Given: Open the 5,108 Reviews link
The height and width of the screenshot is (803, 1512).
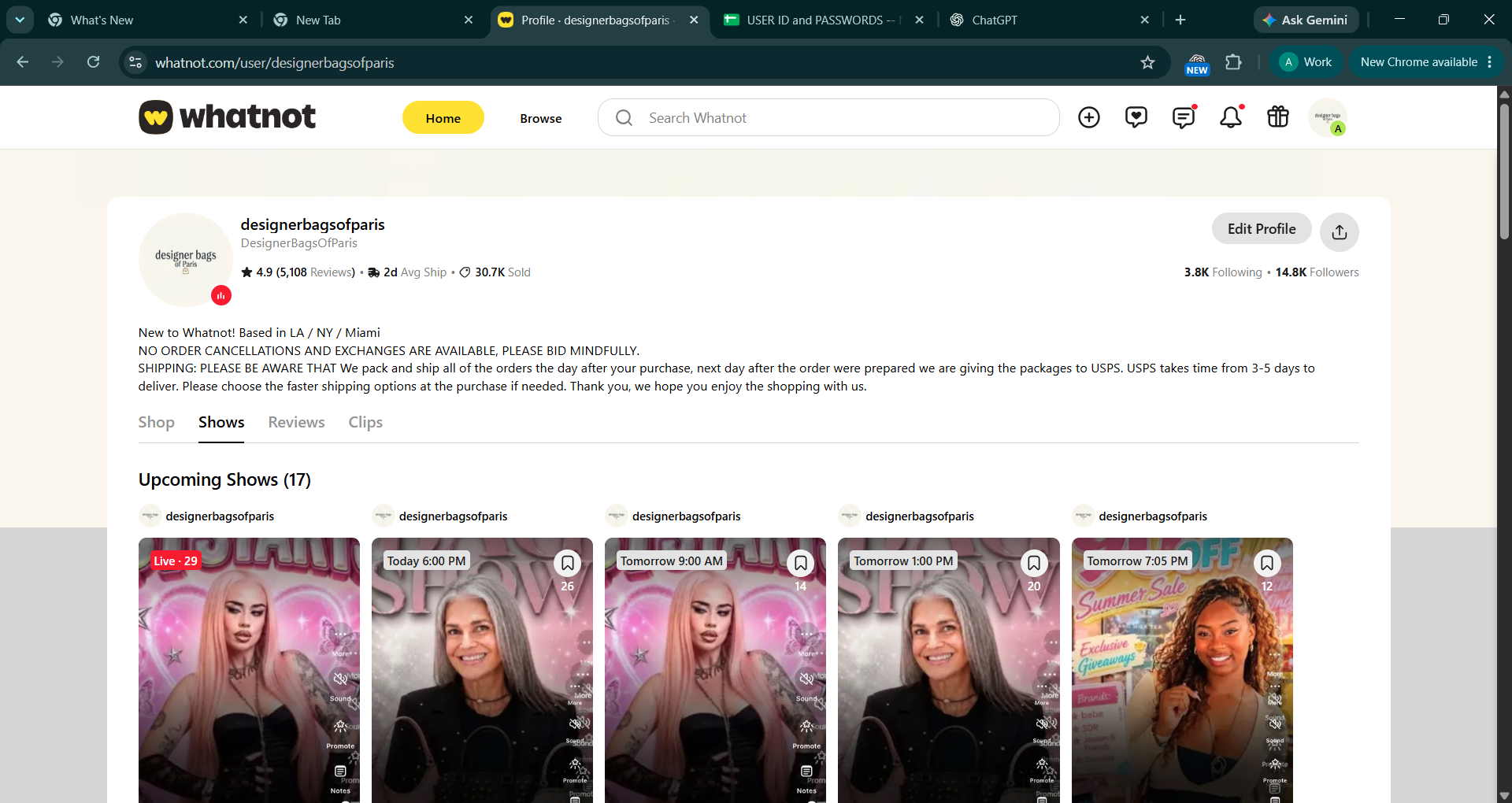Looking at the screenshot, I should point(316,272).
